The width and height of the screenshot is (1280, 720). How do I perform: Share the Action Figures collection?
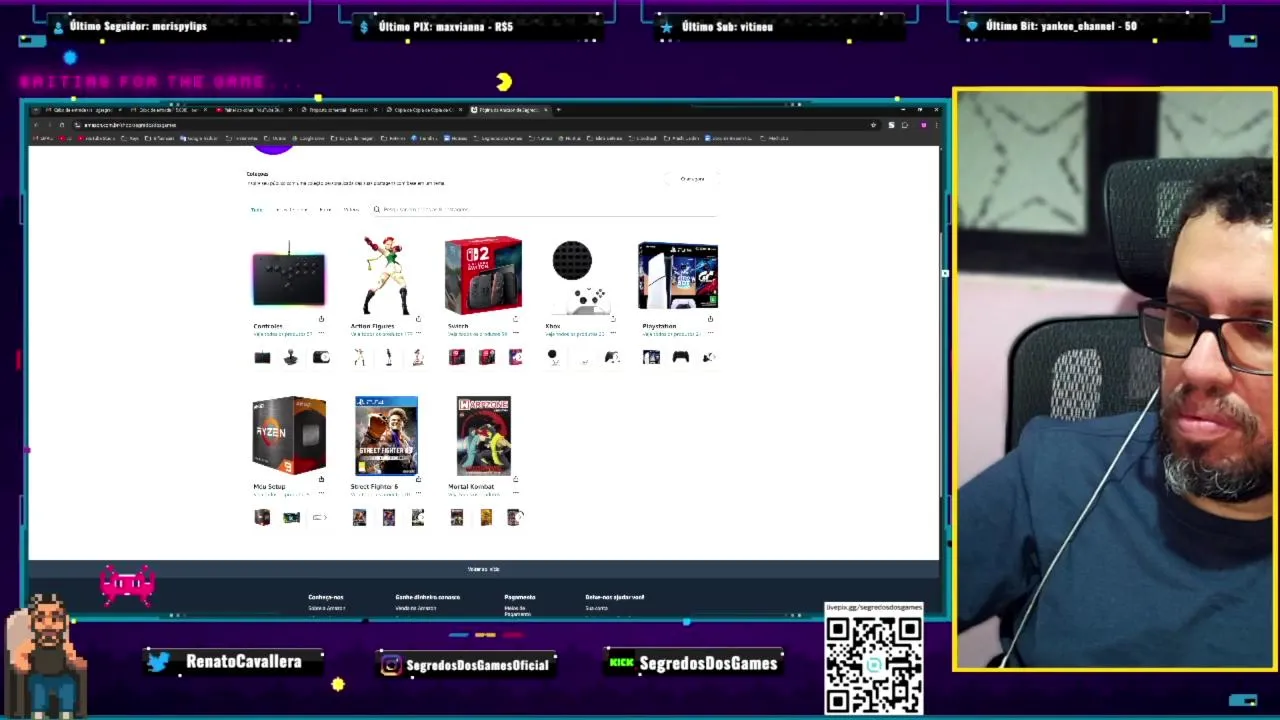point(418,319)
